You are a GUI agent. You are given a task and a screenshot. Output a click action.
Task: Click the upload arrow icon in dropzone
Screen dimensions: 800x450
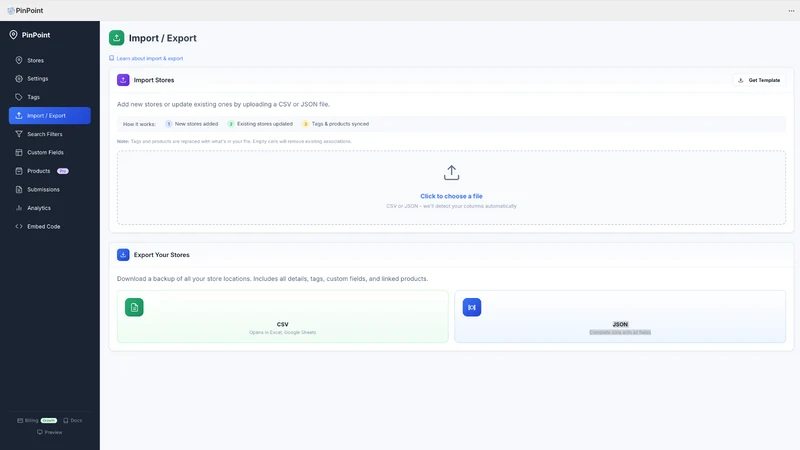[x=452, y=172]
